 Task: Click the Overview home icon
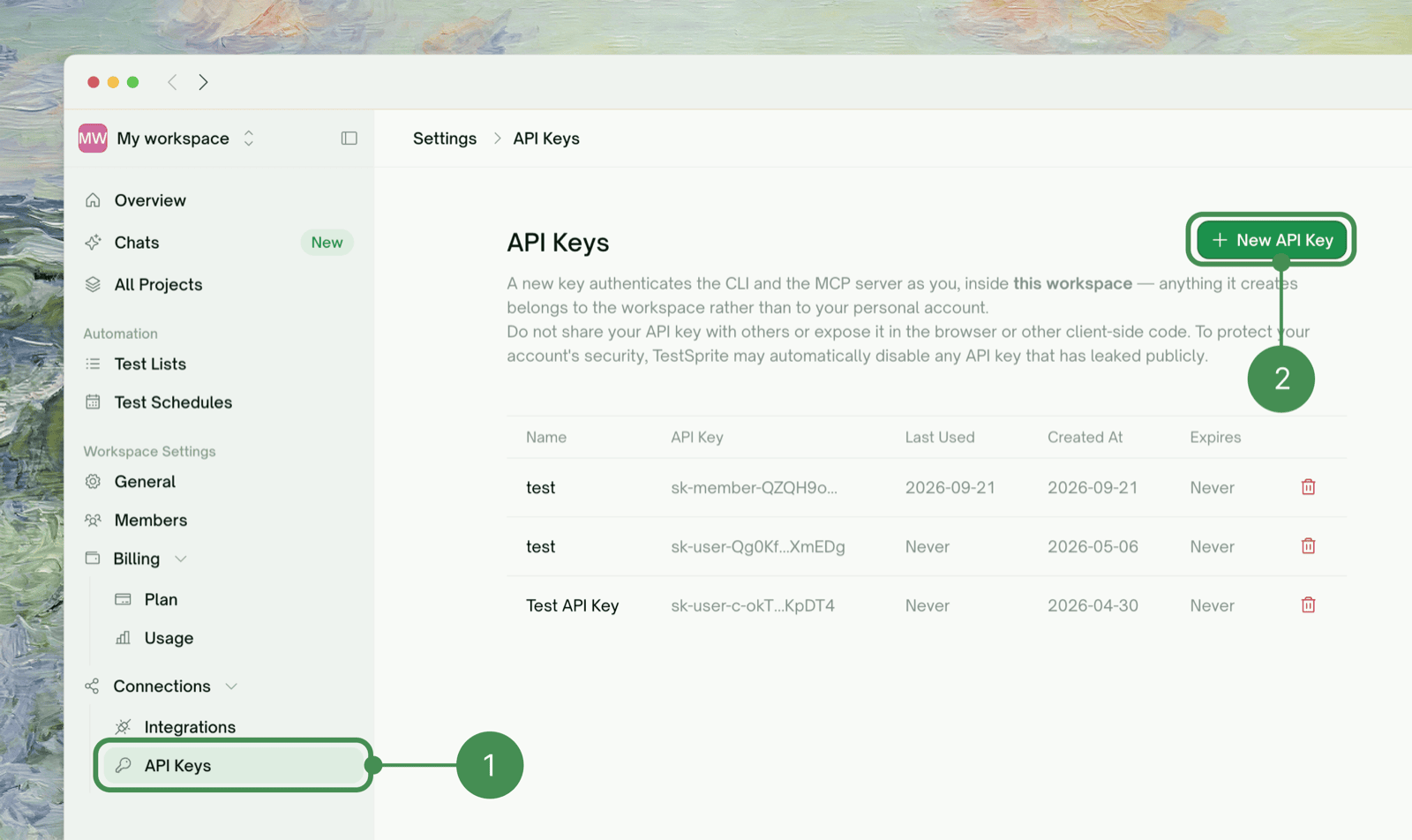click(93, 200)
